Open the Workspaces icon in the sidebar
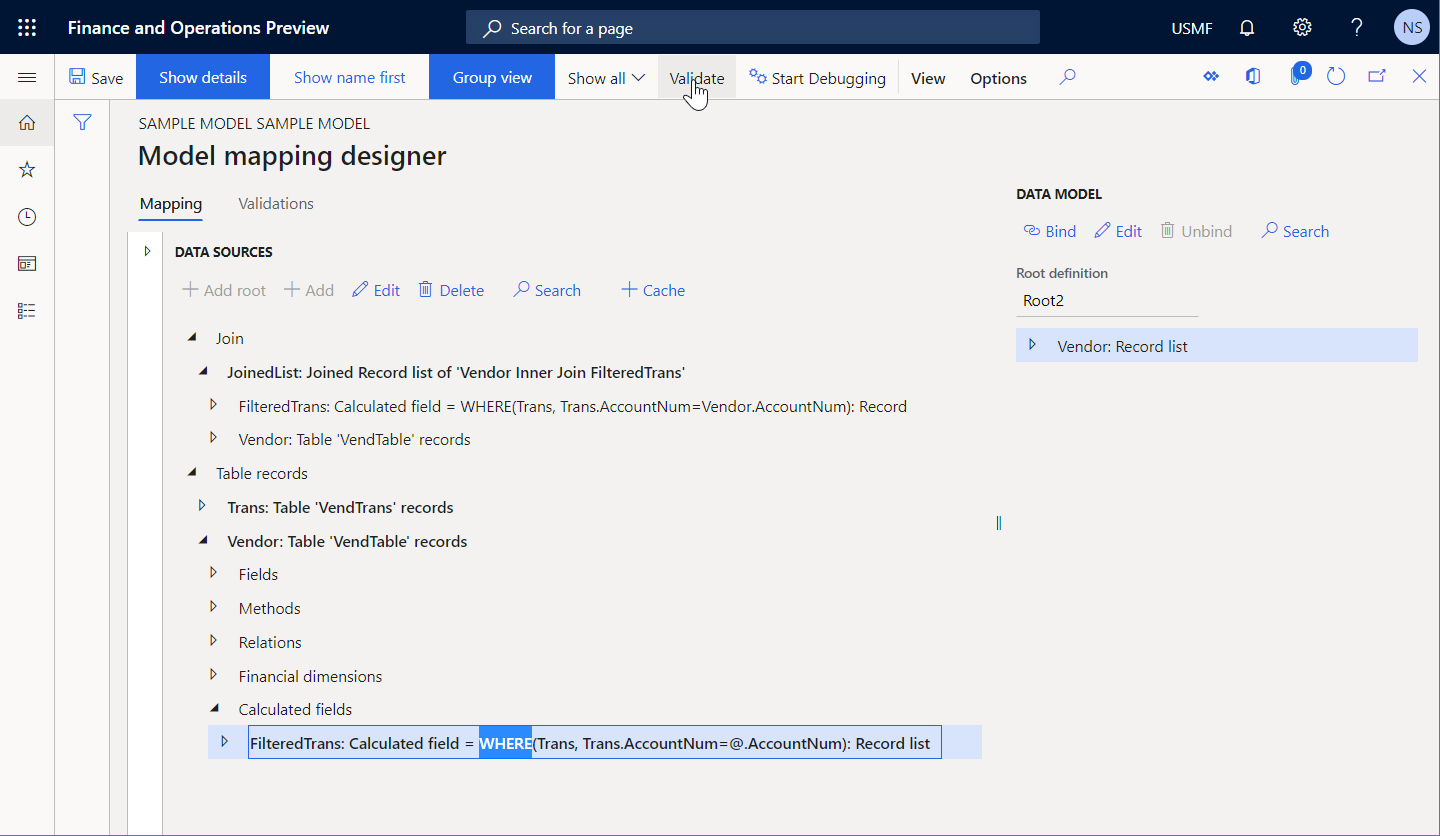Image resolution: width=1440 pixels, height=836 pixels. click(27, 263)
